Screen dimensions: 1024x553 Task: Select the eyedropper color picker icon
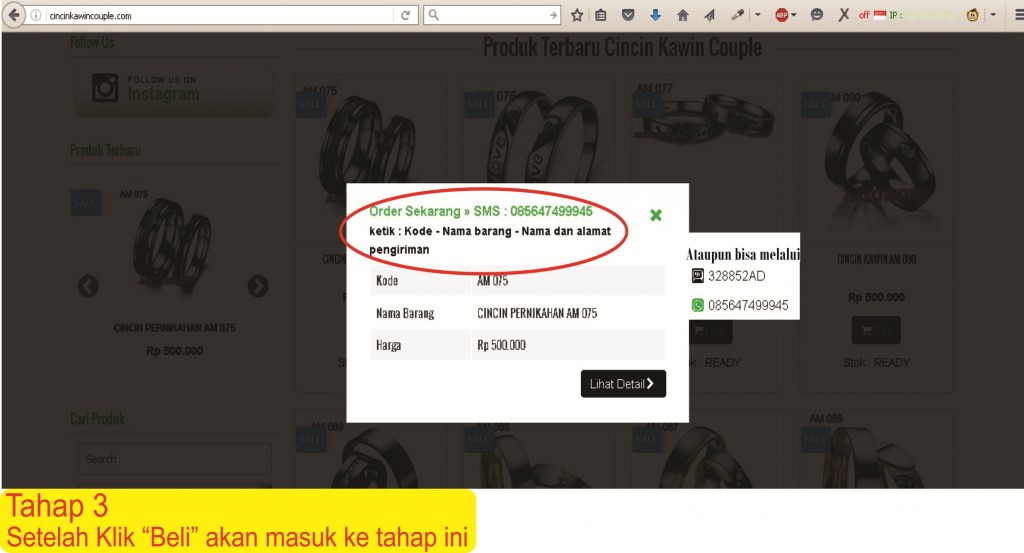pyautogui.click(x=738, y=15)
